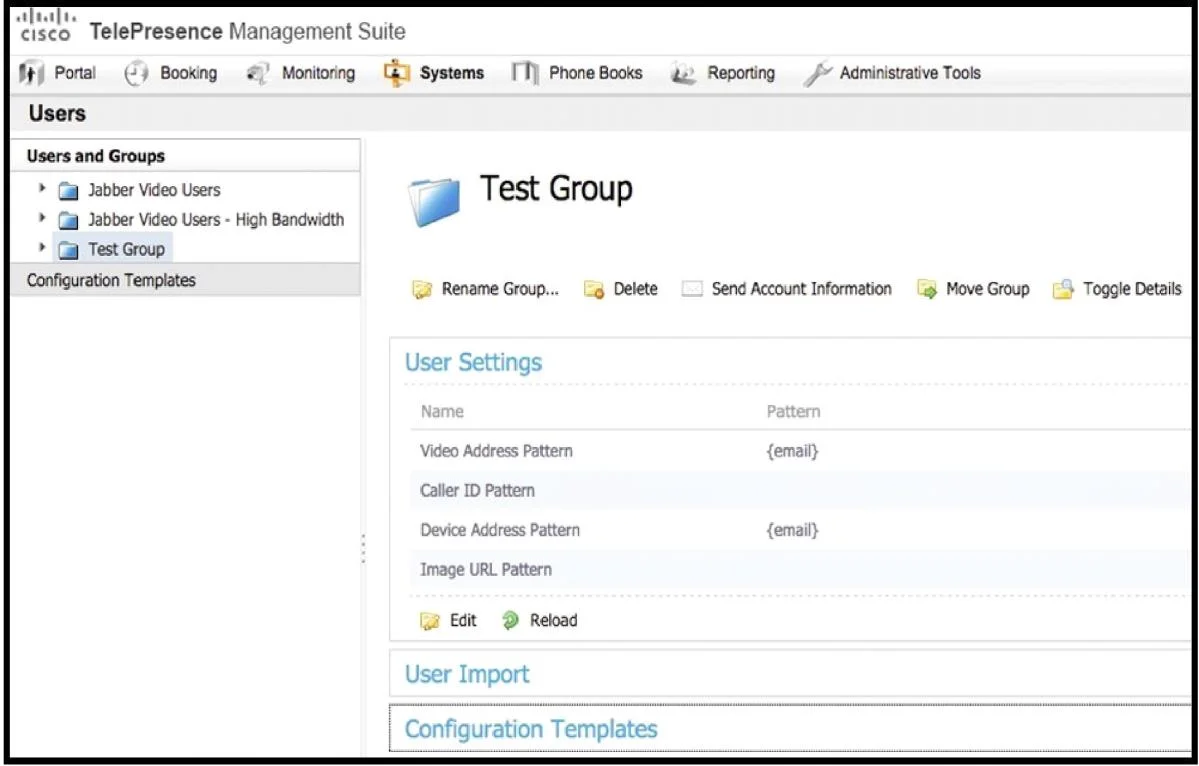
Task: Click the Booking clock icon
Action: (x=136, y=73)
